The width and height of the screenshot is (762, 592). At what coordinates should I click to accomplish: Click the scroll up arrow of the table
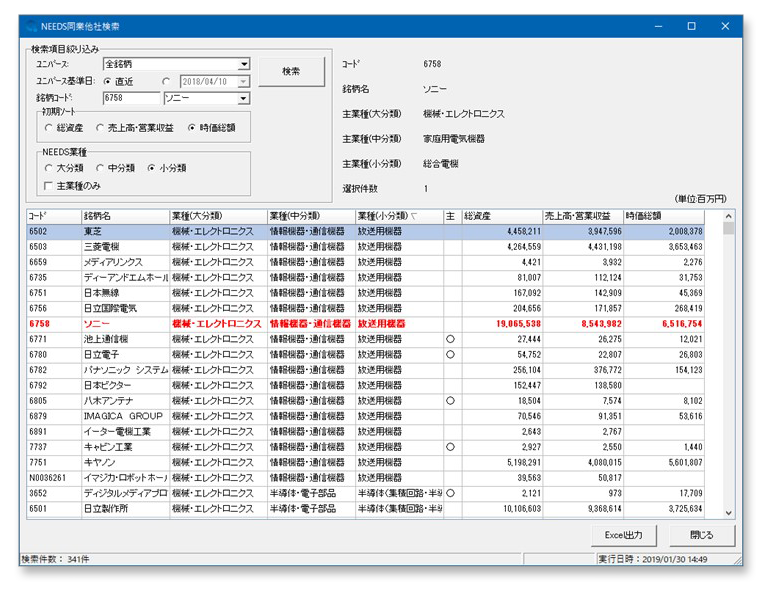click(x=728, y=216)
